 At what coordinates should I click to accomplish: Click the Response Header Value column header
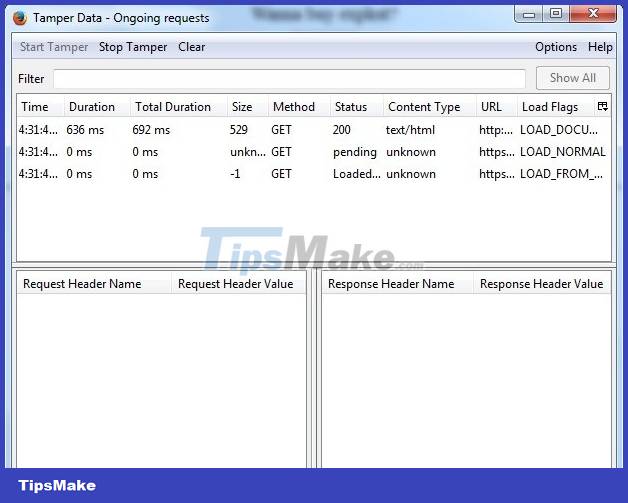(541, 284)
